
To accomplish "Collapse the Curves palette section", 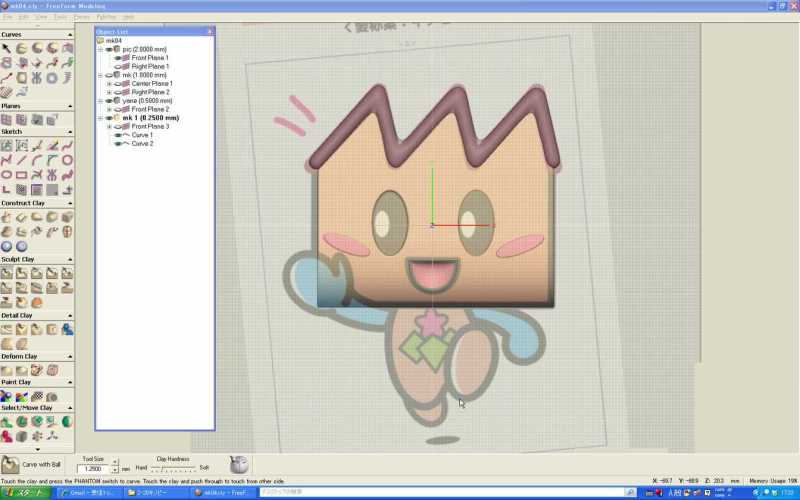I will [x=70, y=34].
